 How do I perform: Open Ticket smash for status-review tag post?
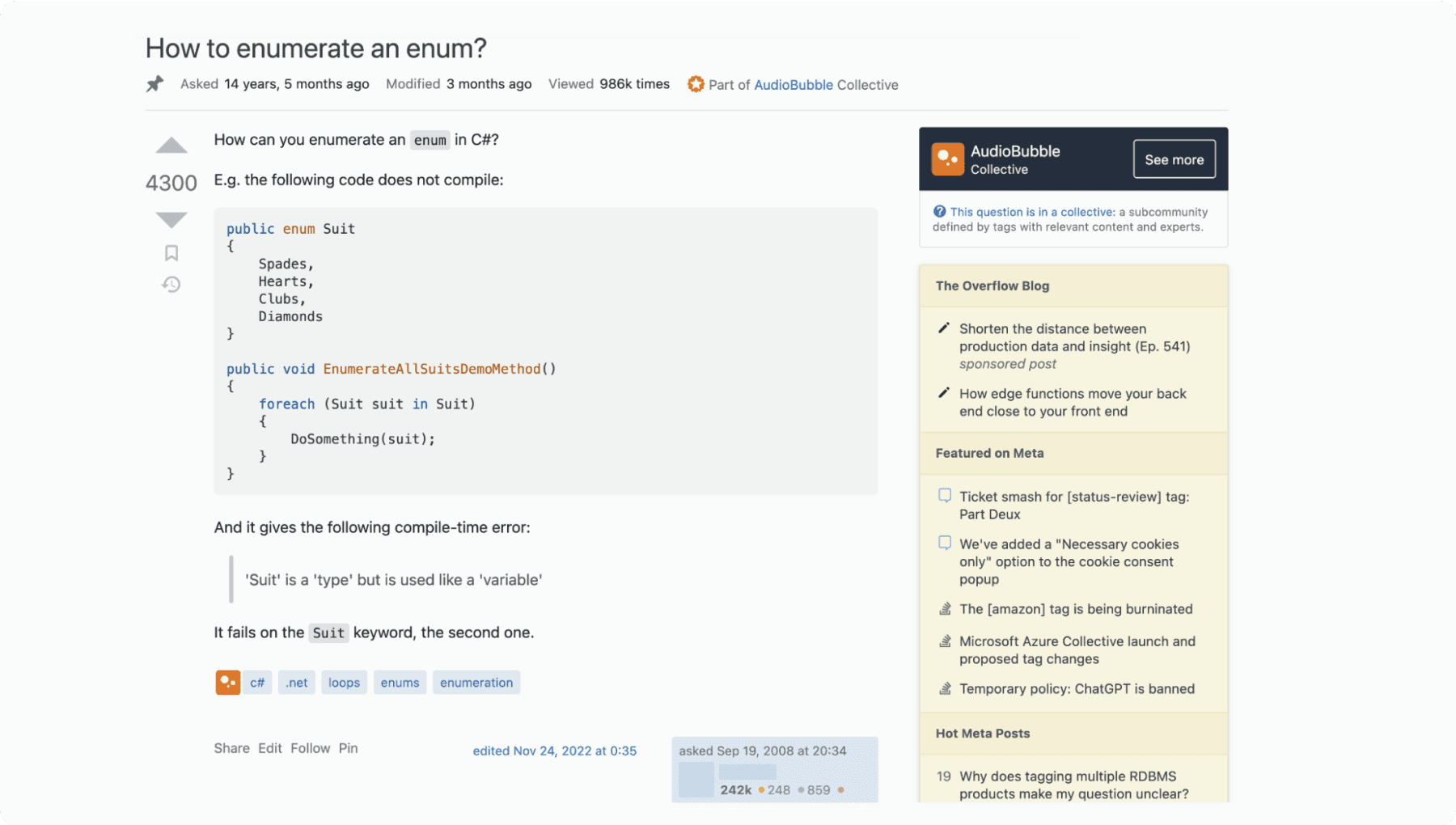point(1074,506)
